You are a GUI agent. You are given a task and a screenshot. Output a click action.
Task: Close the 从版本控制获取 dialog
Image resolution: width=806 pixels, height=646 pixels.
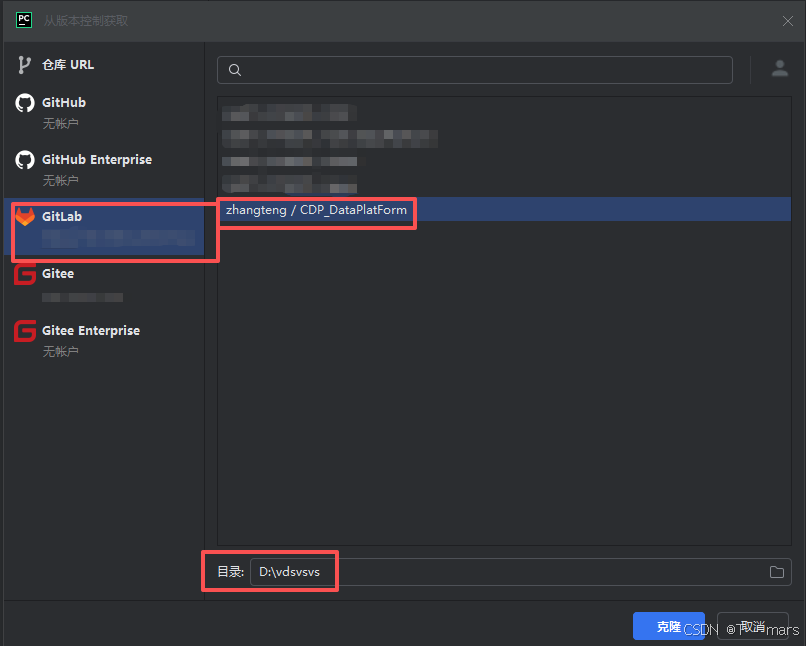(787, 21)
